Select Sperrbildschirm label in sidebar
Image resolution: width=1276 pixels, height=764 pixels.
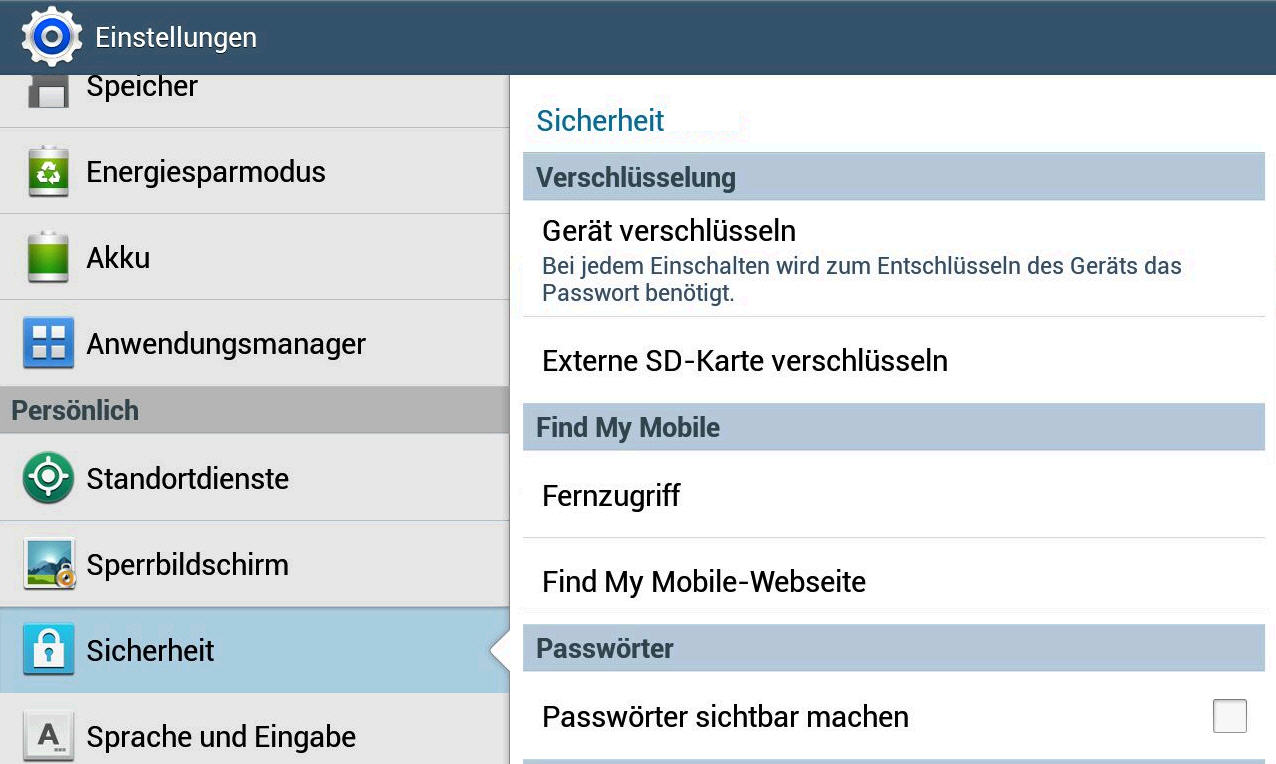(187, 565)
